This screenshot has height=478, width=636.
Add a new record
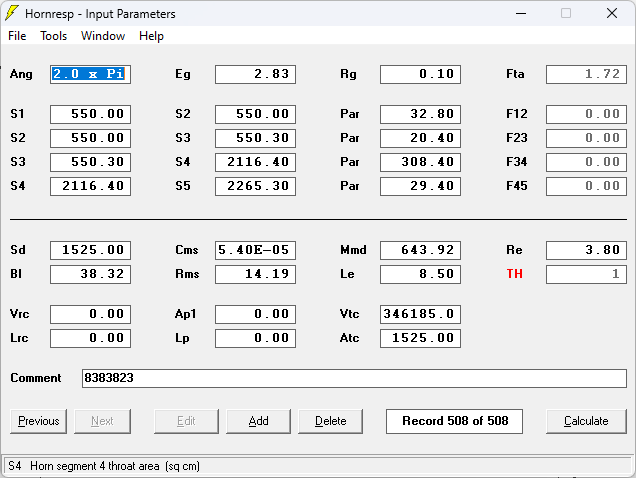[258, 421]
